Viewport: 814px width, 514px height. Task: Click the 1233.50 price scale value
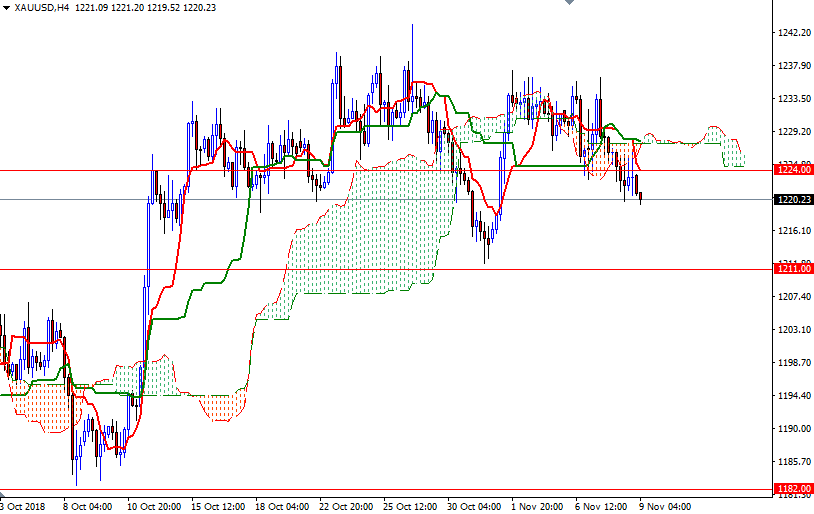pyautogui.click(x=794, y=99)
